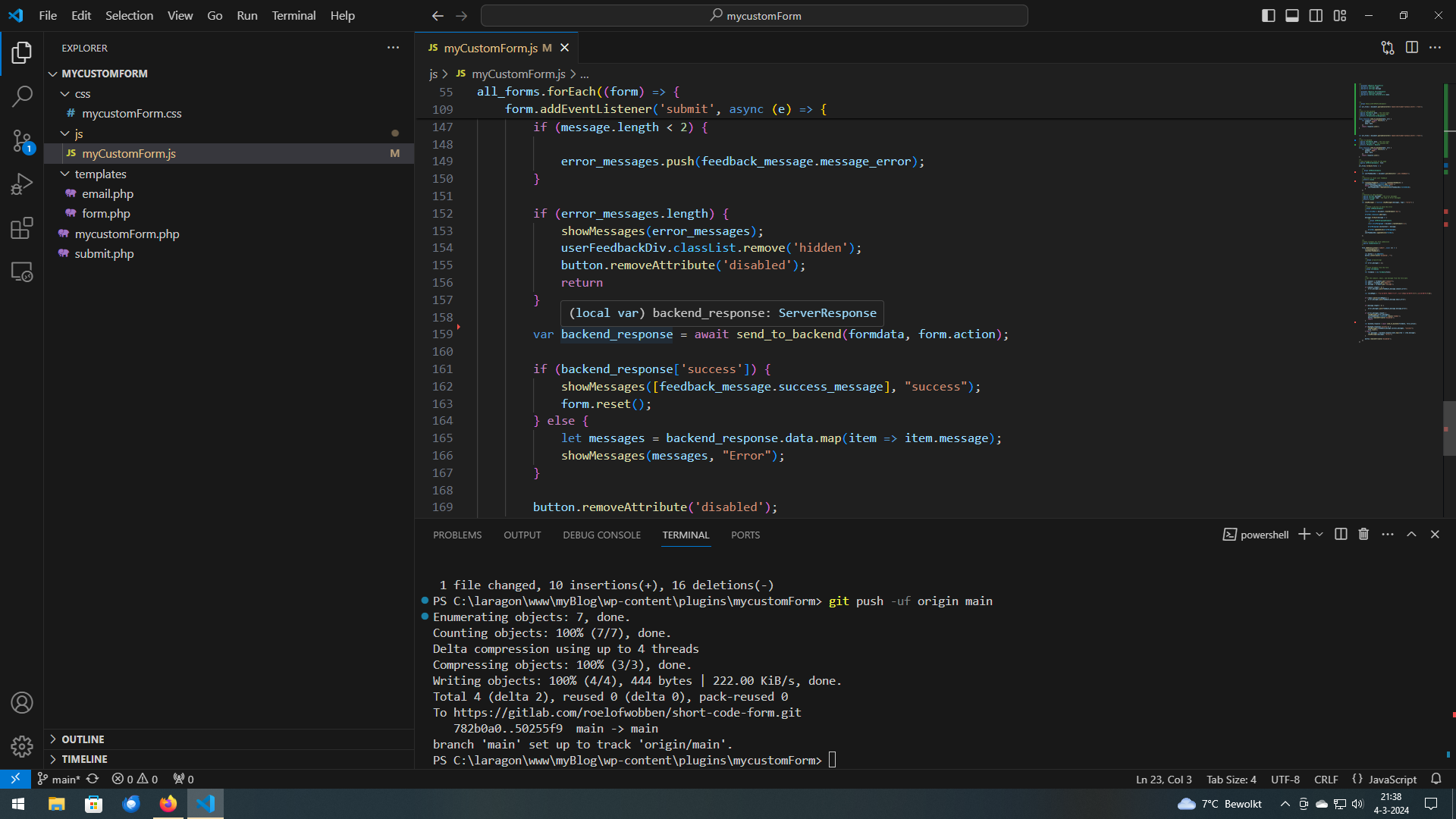This screenshot has height=819, width=1456.
Task: Click the Open Changes icon in editor toolbar
Action: pos(1388,48)
